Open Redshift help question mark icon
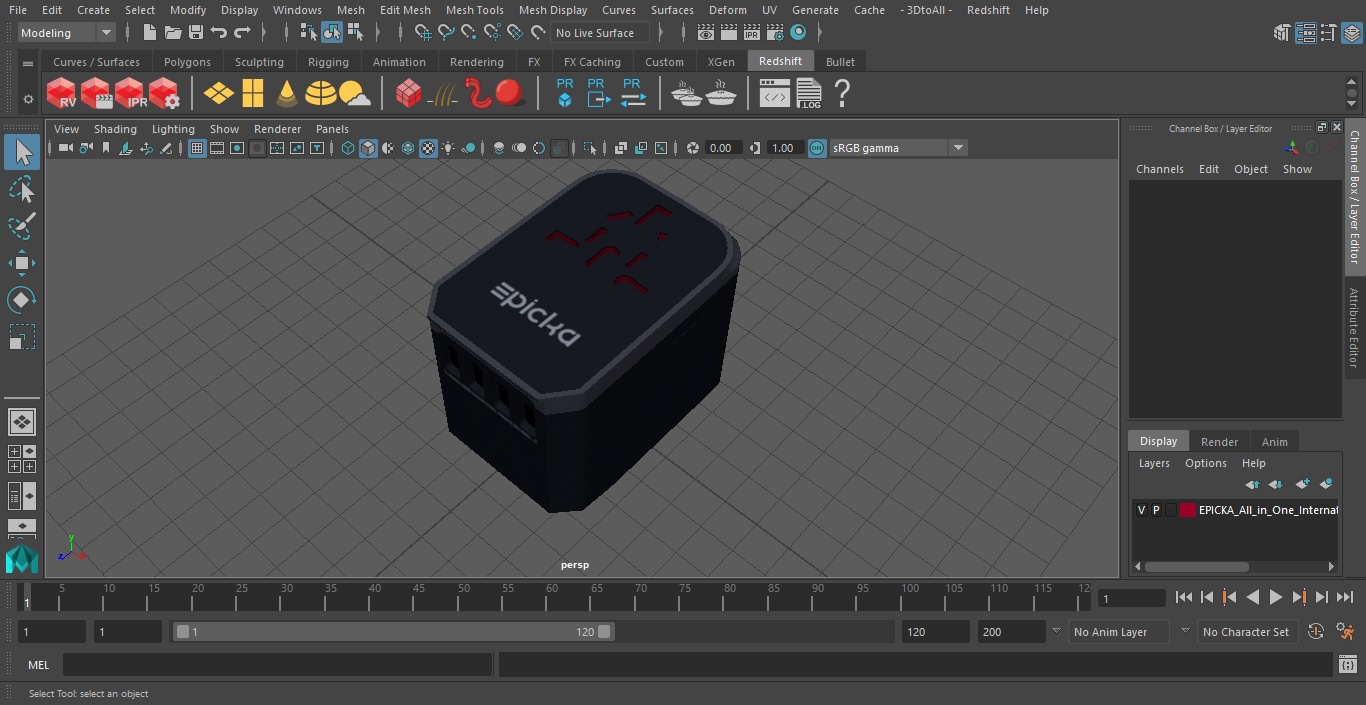The height and width of the screenshot is (705, 1366). [842, 94]
